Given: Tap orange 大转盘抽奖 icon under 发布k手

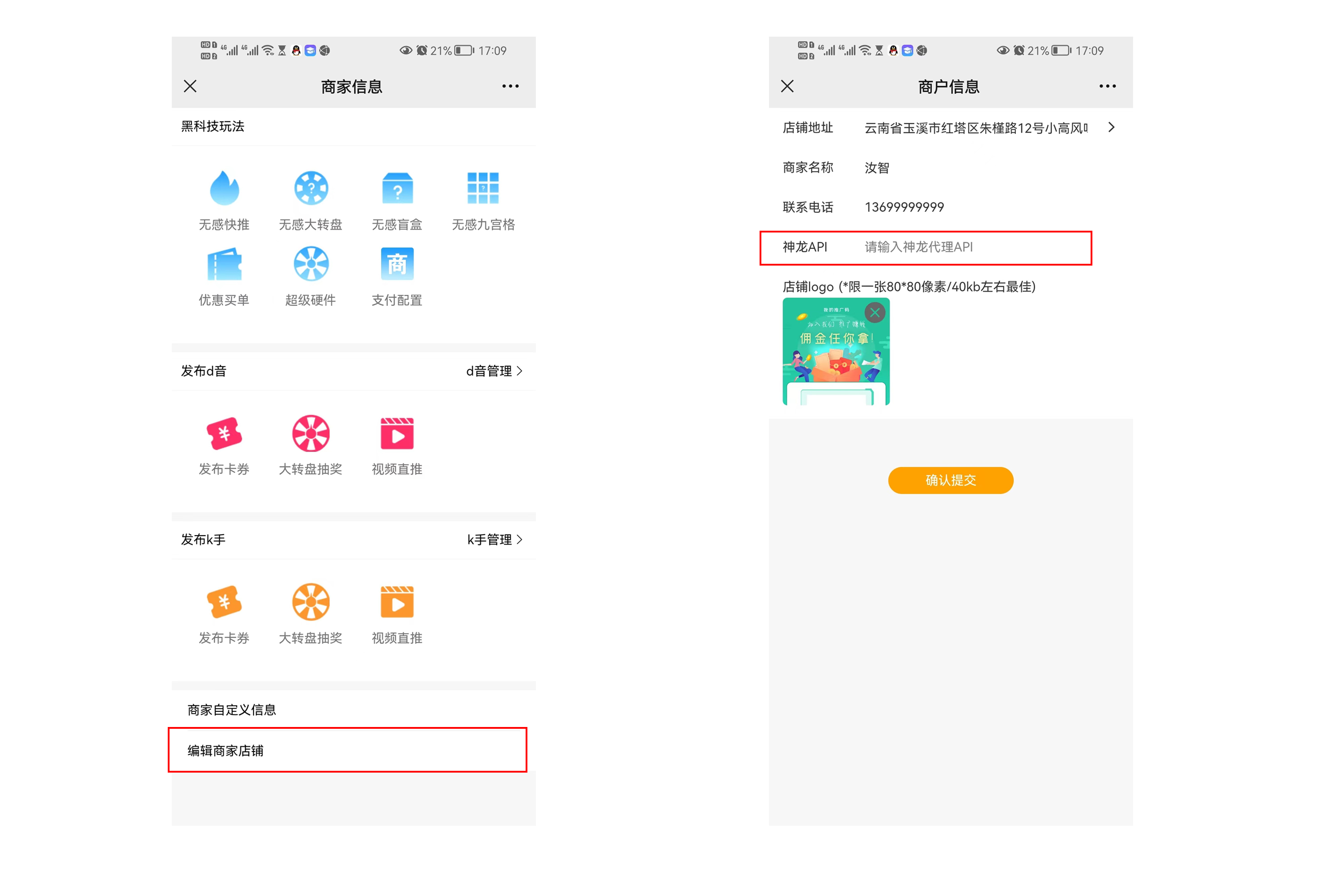Looking at the screenshot, I should (311, 602).
